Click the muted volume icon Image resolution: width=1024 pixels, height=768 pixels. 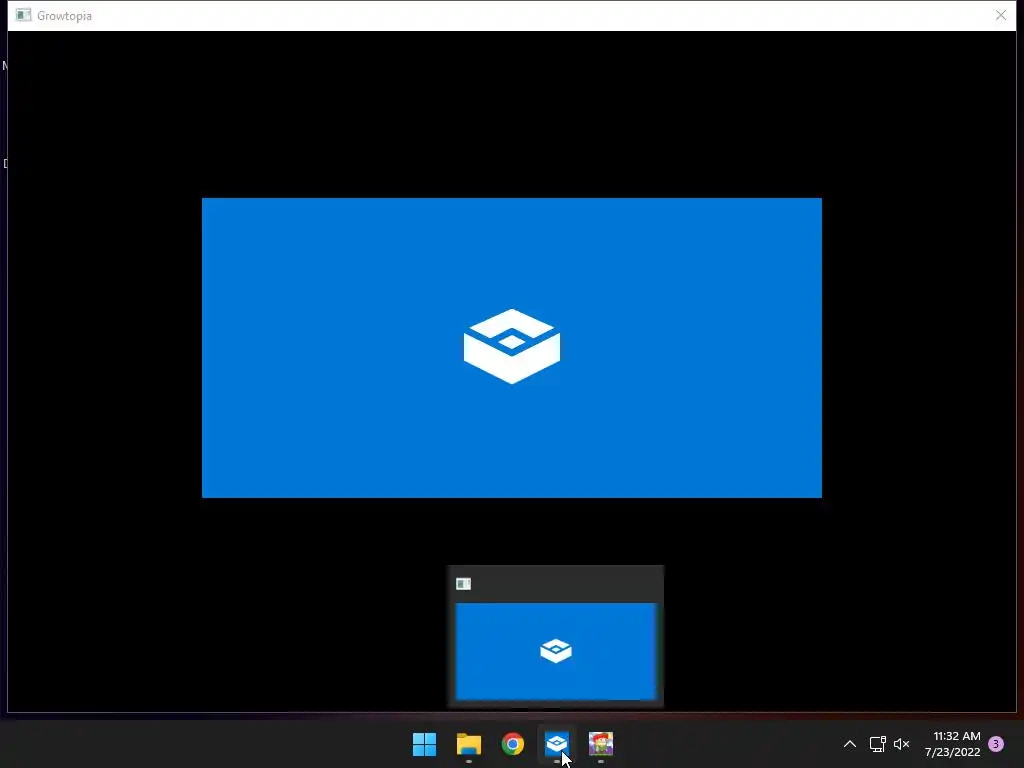tap(901, 744)
